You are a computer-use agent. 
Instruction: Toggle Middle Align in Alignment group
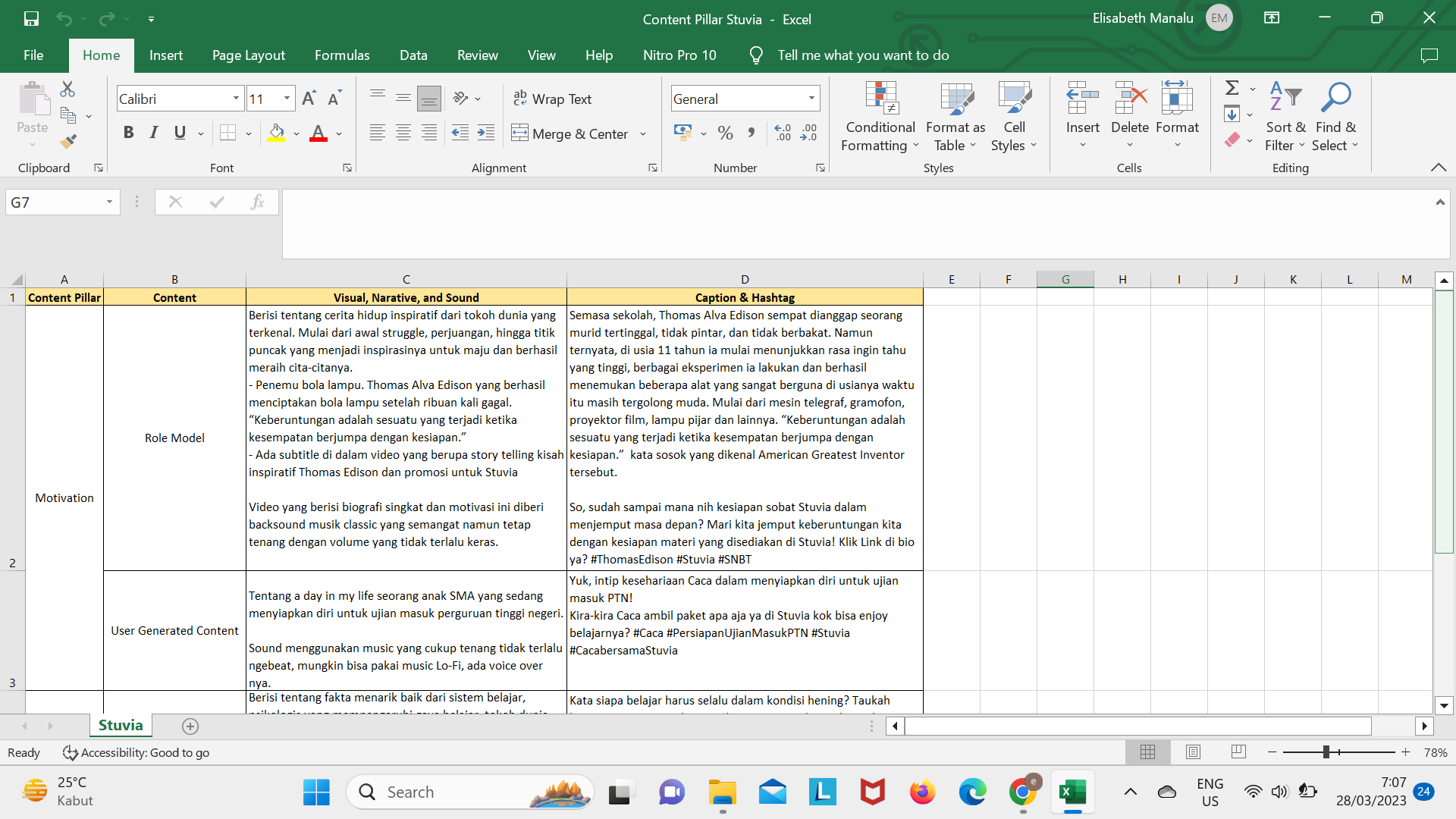(403, 97)
